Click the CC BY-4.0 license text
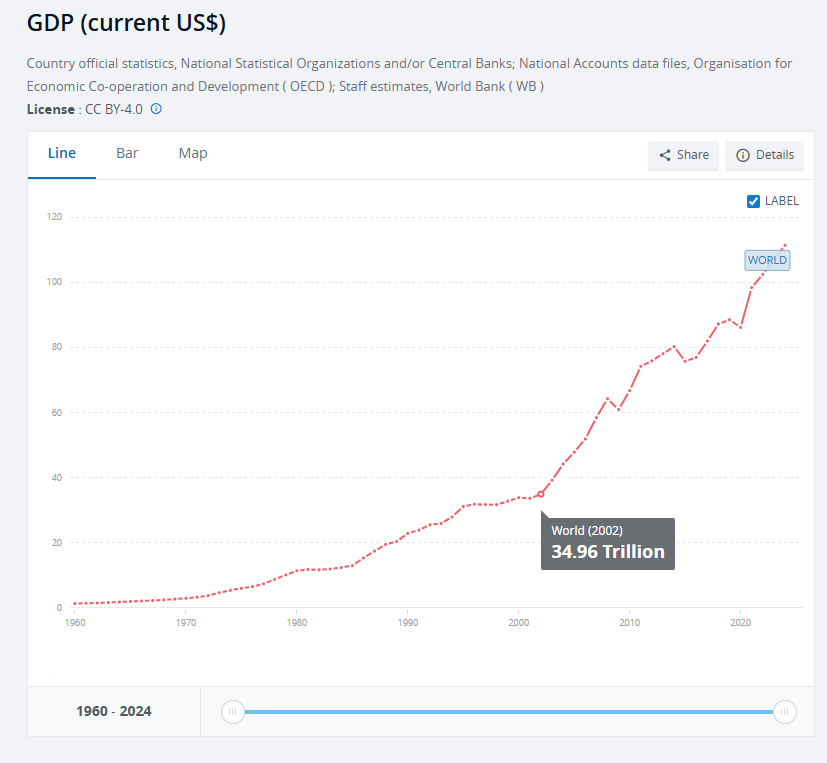 (x=114, y=109)
